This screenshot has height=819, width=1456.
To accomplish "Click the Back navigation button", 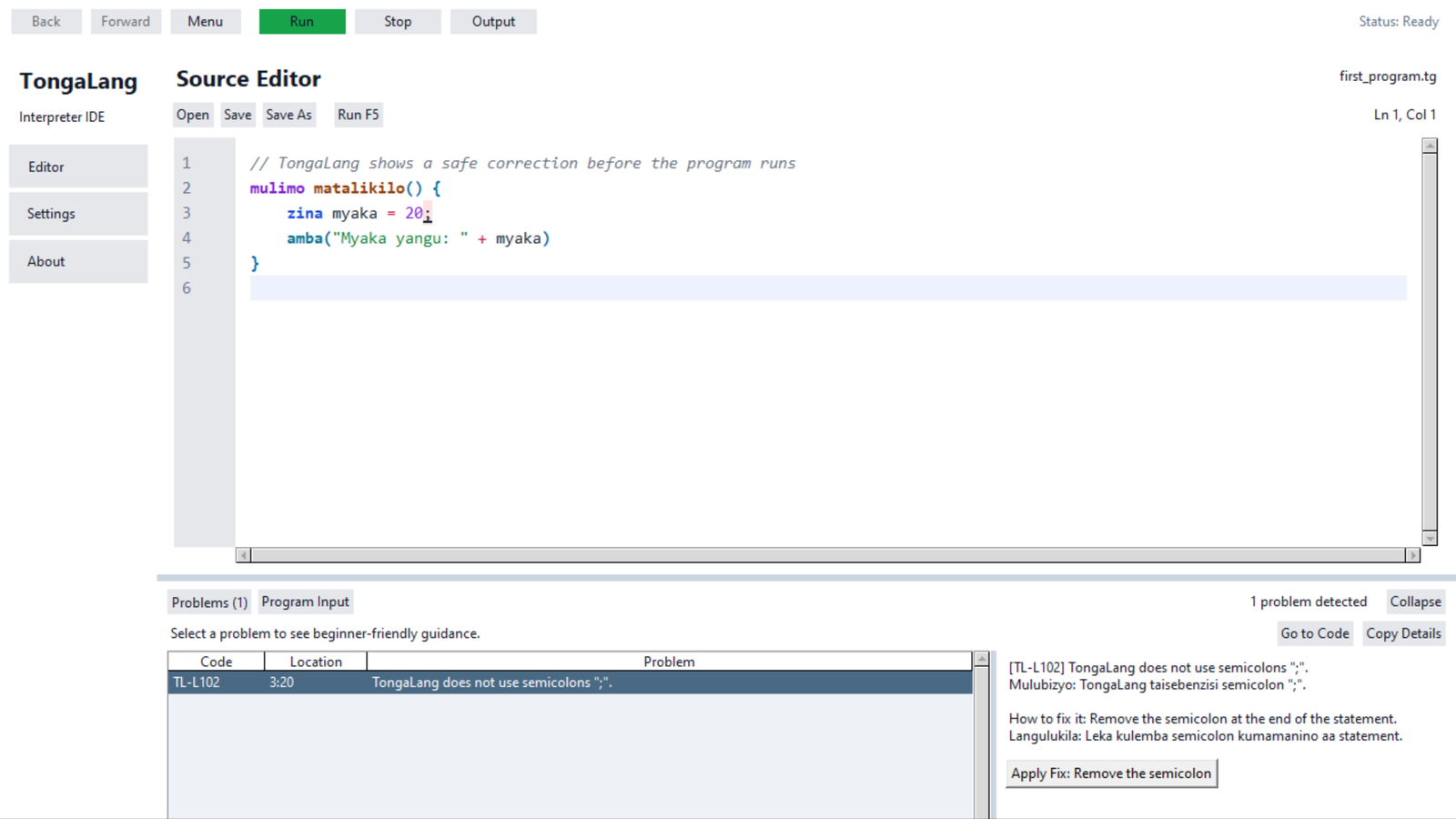I will tap(46, 22).
